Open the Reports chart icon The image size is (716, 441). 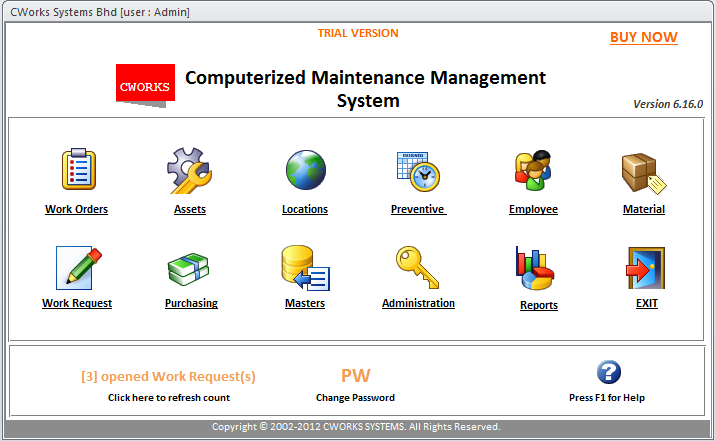tap(535, 268)
